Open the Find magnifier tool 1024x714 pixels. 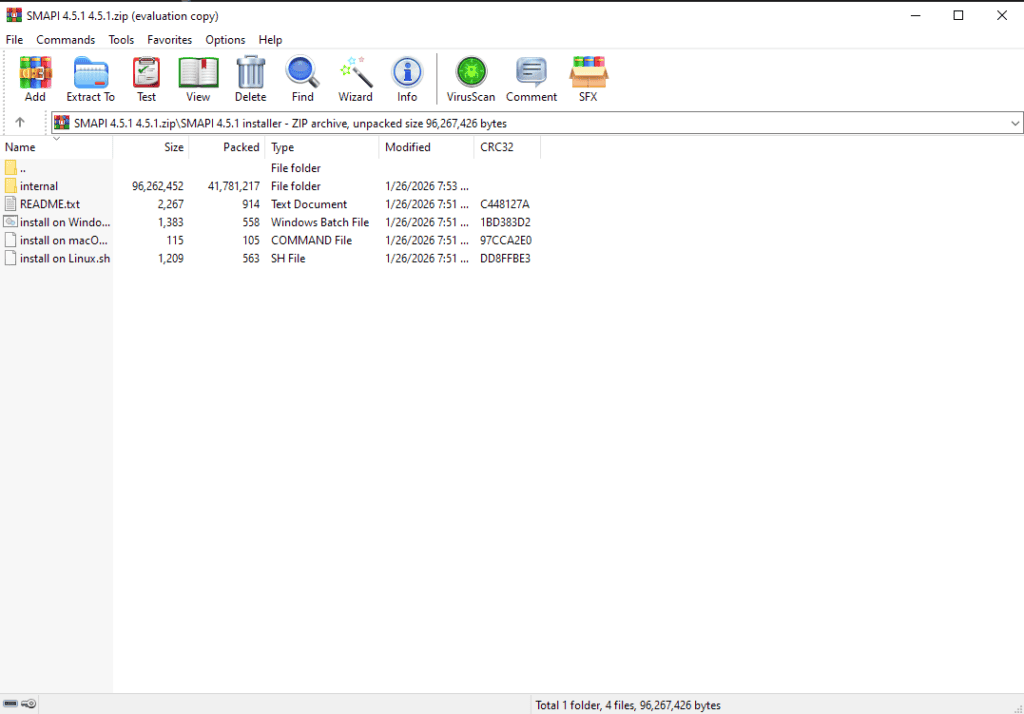click(302, 78)
